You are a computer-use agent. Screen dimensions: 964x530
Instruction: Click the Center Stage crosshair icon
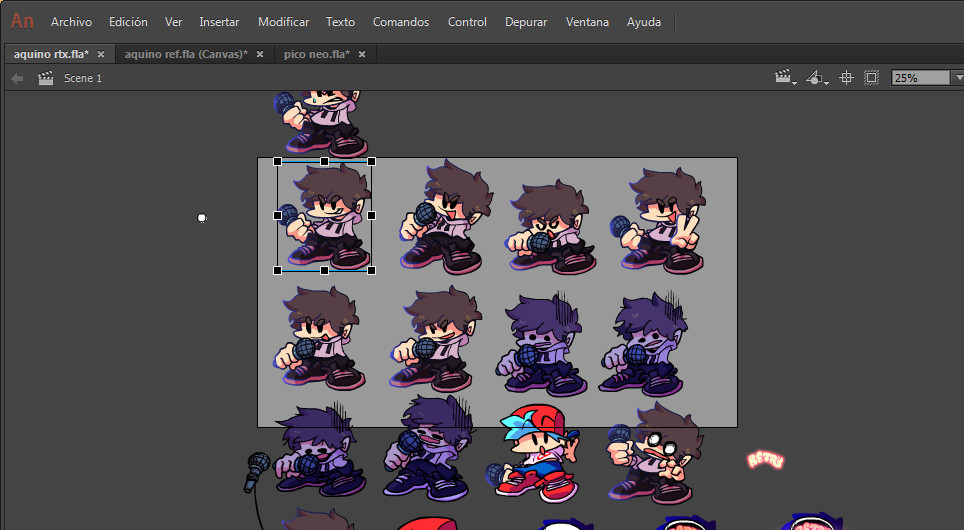click(x=846, y=78)
